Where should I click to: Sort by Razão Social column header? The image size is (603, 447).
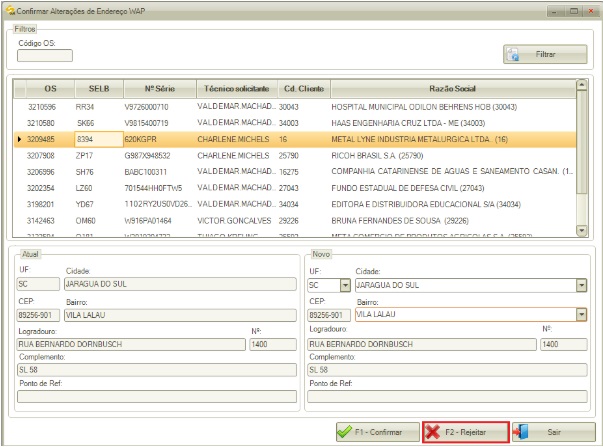pos(453,89)
